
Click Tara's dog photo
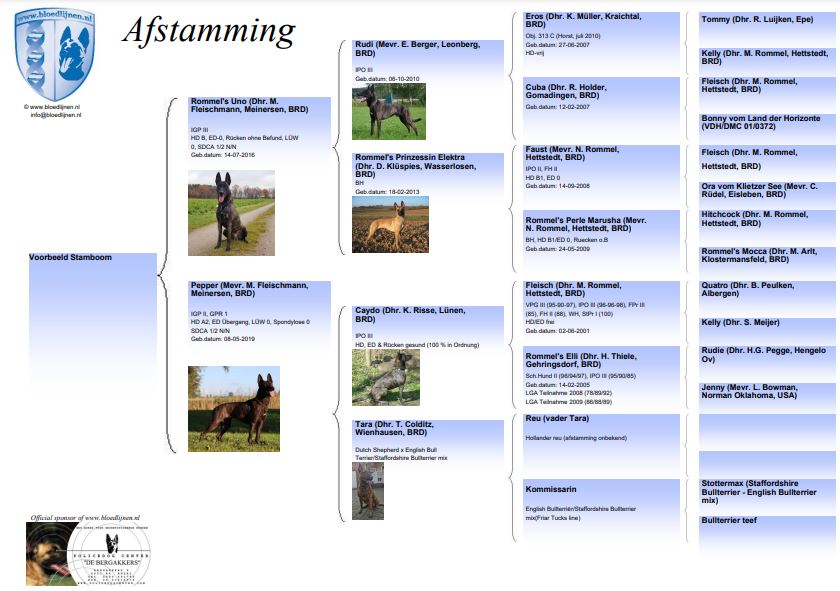pyautogui.click(x=367, y=490)
